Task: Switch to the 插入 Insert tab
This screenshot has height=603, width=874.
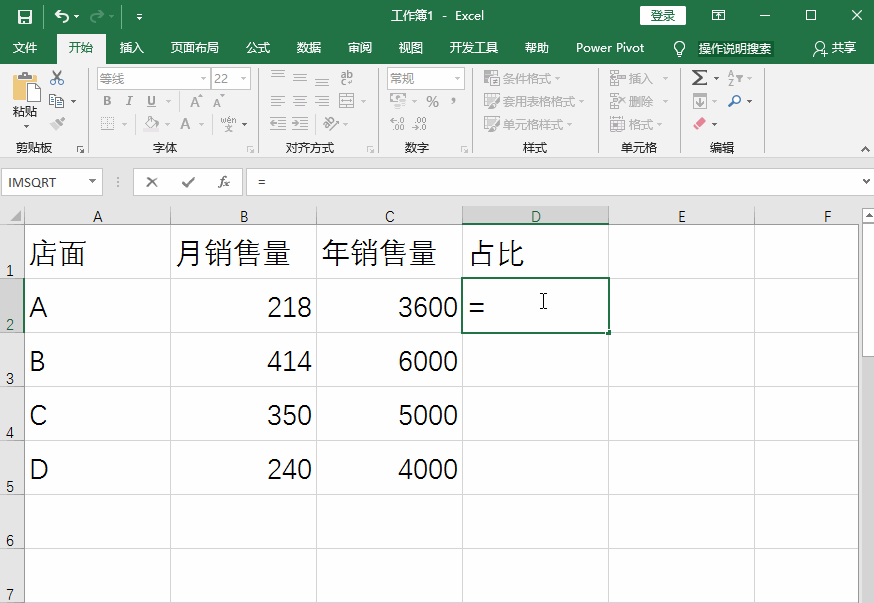Action: [x=132, y=48]
